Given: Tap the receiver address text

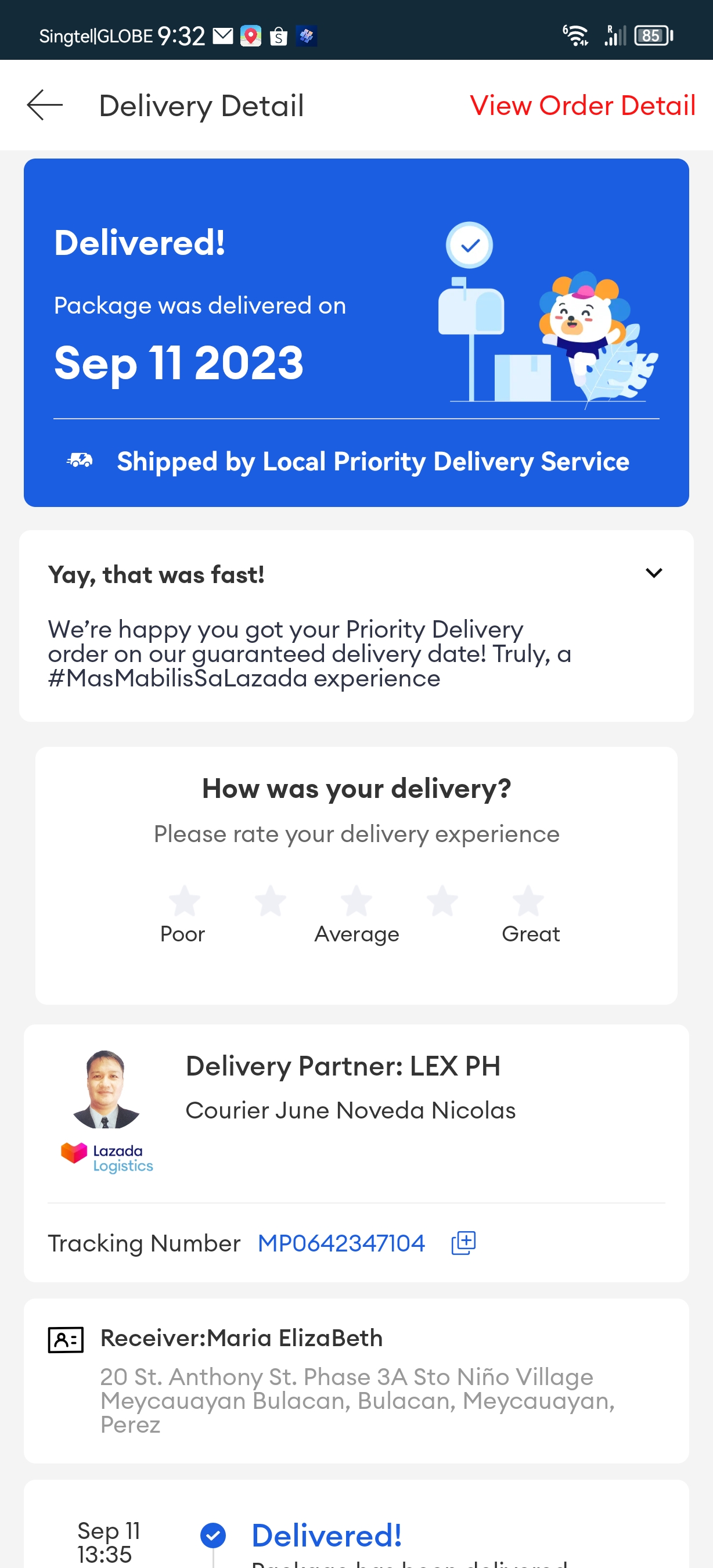Looking at the screenshot, I should pyautogui.click(x=357, y=1400).
